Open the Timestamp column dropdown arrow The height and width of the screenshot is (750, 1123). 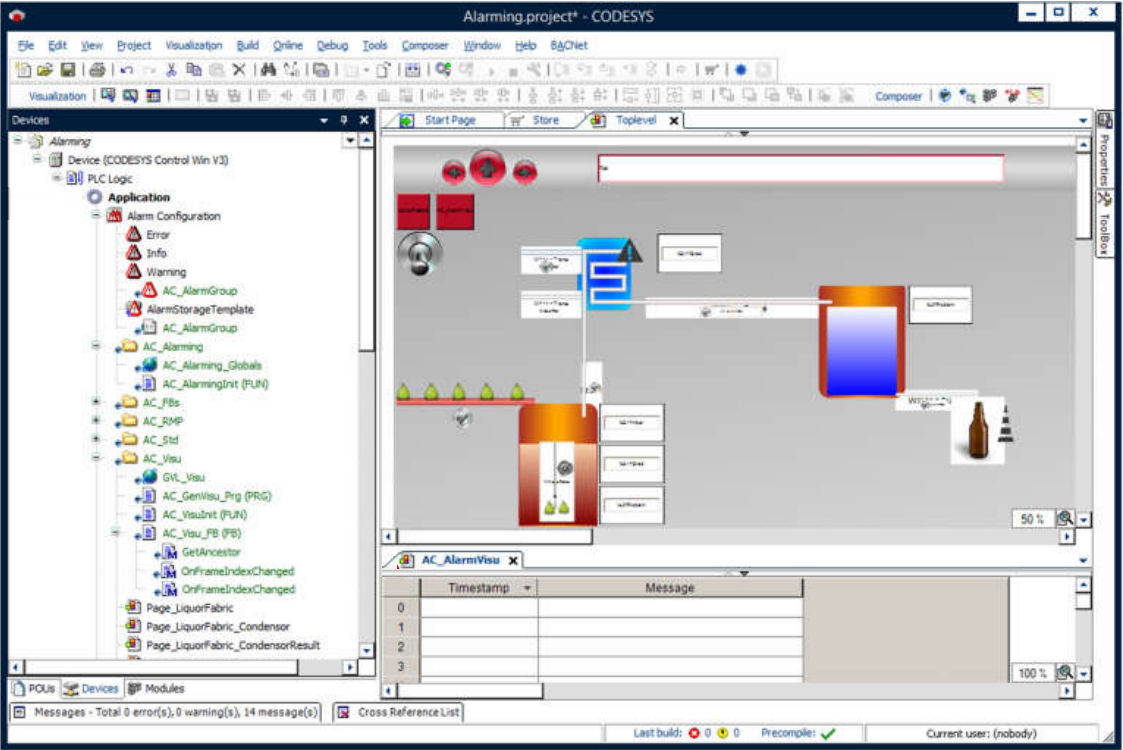[x=527, y=588]
